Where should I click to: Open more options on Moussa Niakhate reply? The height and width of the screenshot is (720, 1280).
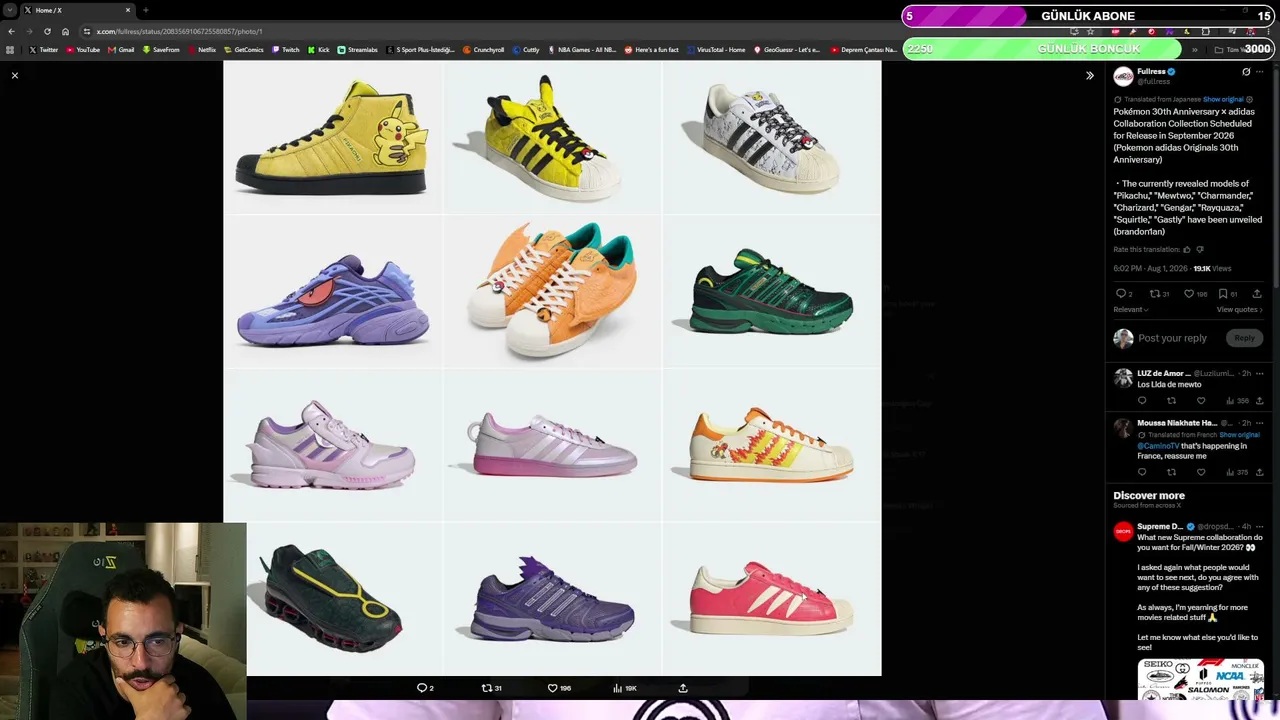(x=1259, y=423)
